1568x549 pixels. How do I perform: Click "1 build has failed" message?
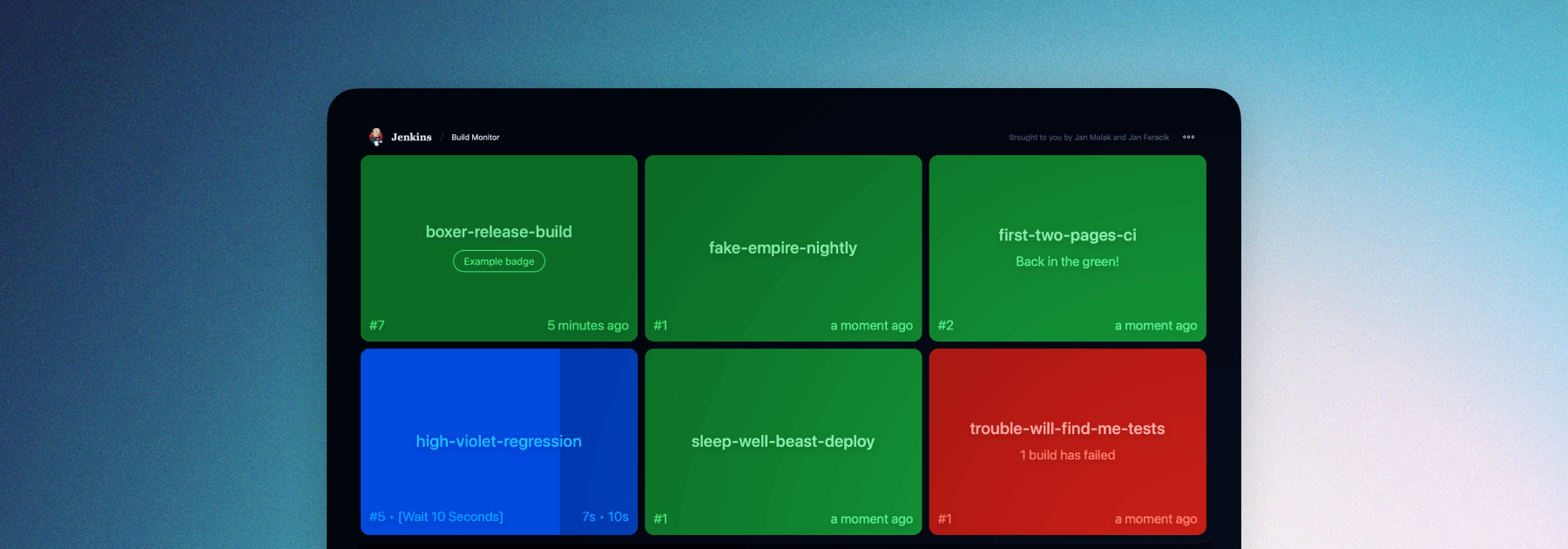click(x=1068, y=455)
